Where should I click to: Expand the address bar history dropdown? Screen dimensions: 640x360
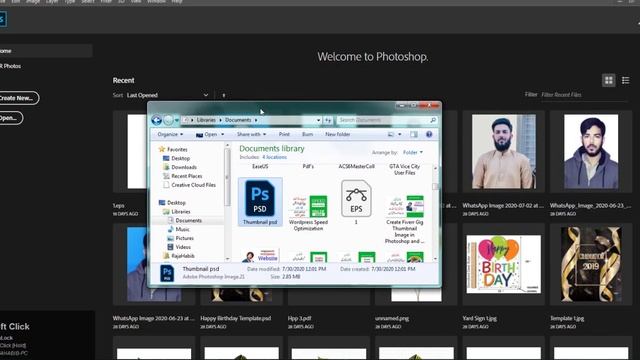tap(318, 120)
